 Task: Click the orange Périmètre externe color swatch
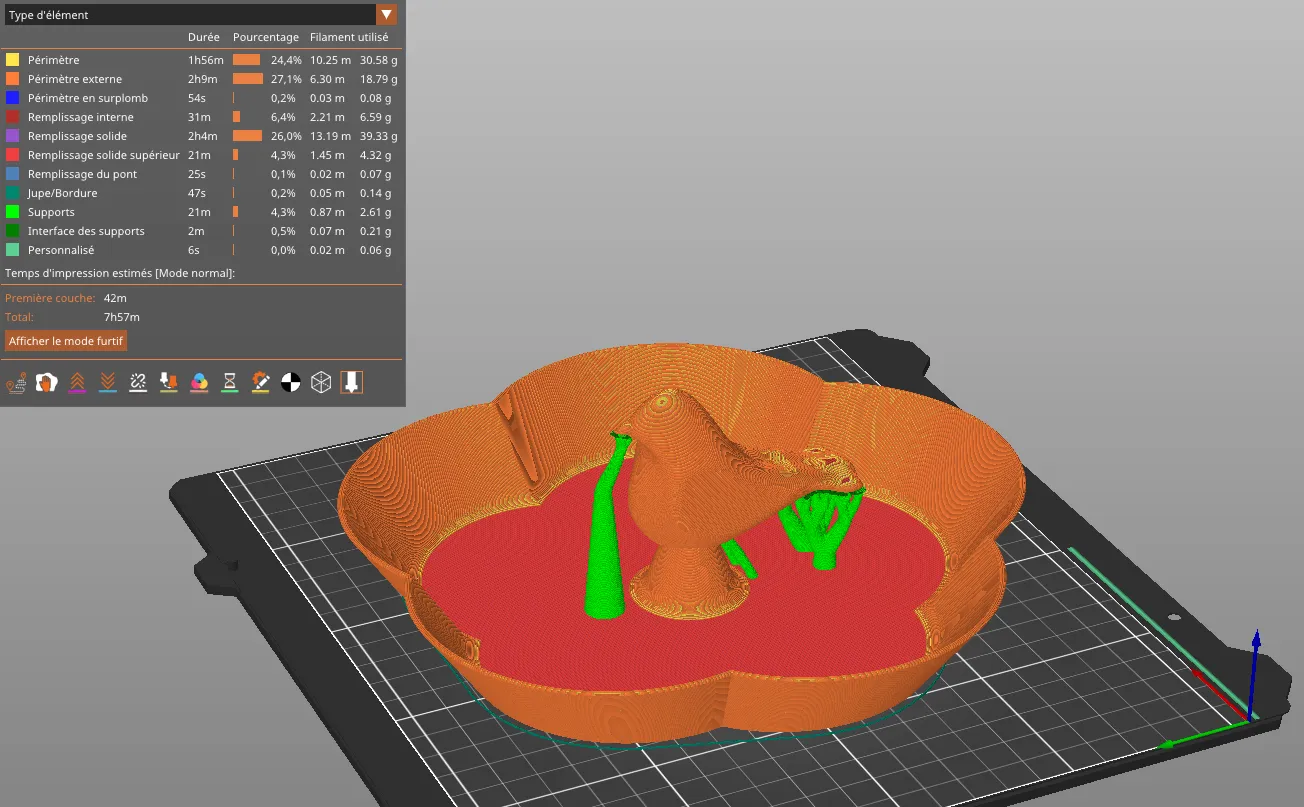[13, 79]
